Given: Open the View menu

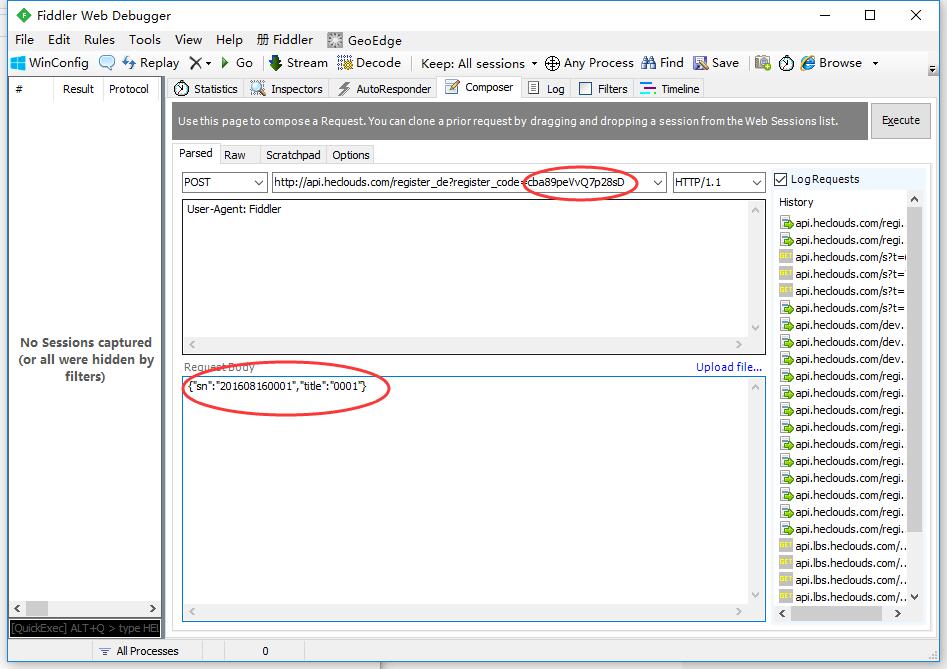Looking at the screenshot, I should [188, 40].
